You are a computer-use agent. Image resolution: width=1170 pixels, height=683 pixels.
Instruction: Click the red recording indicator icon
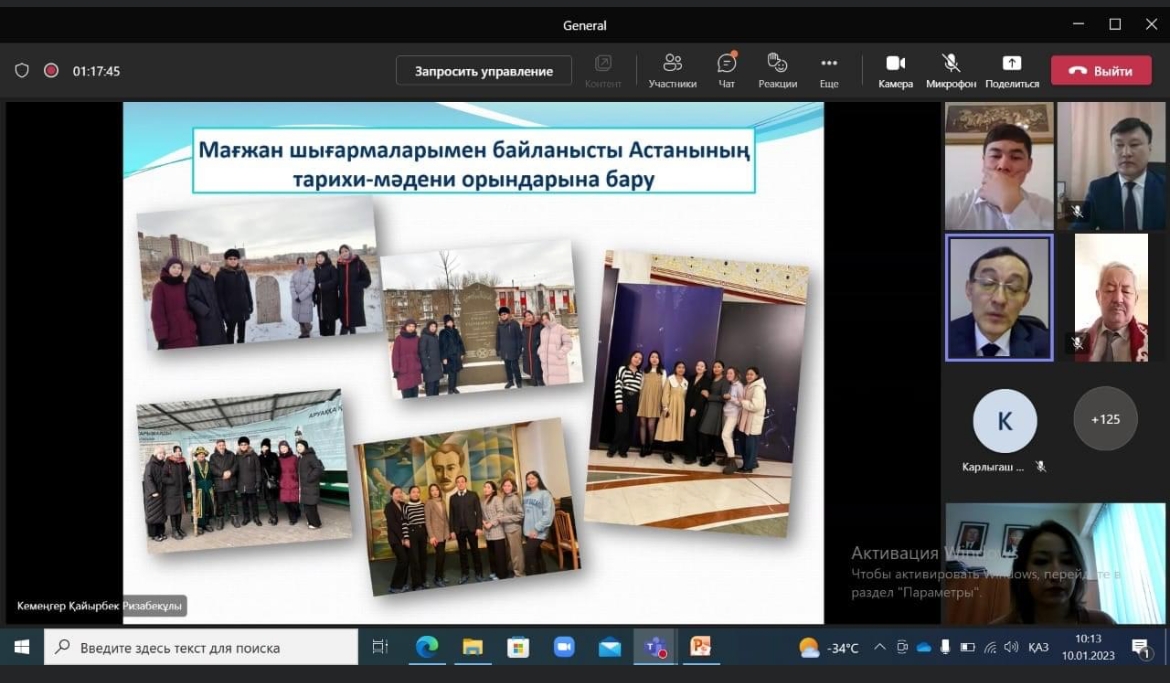tap(51, 71)
